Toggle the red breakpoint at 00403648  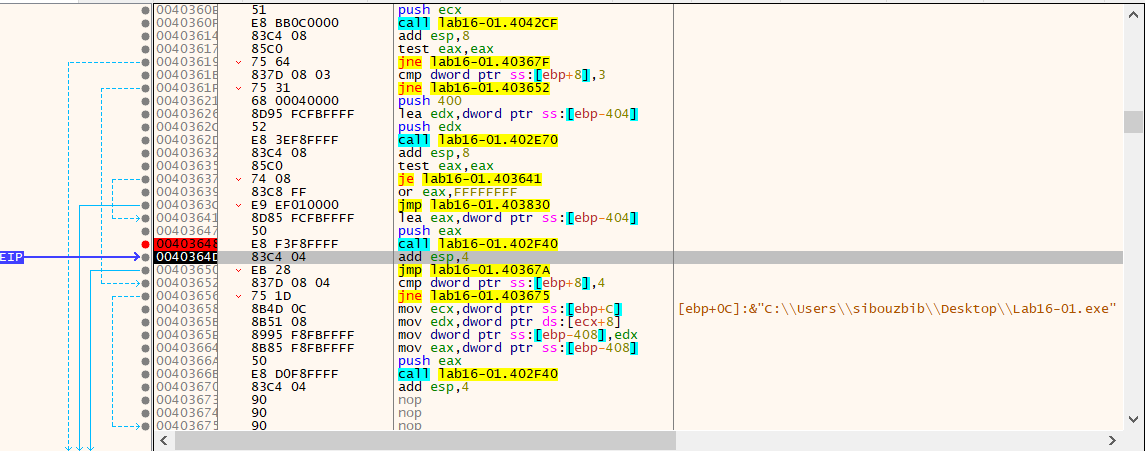click(146, 244)
